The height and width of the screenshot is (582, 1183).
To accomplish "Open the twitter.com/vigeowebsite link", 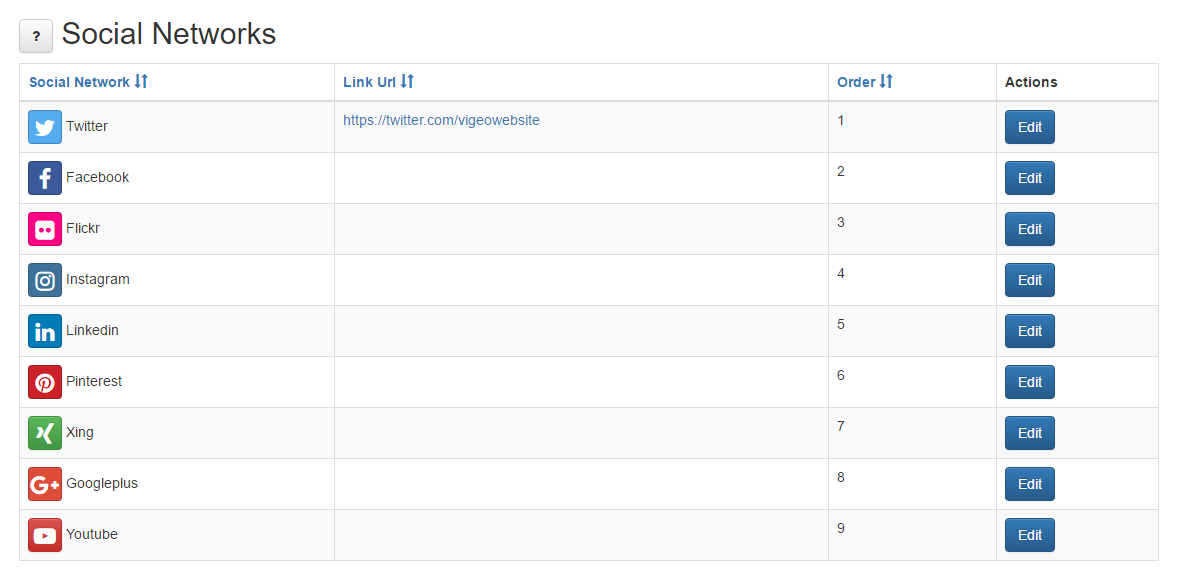I will [x=441, y=120].
